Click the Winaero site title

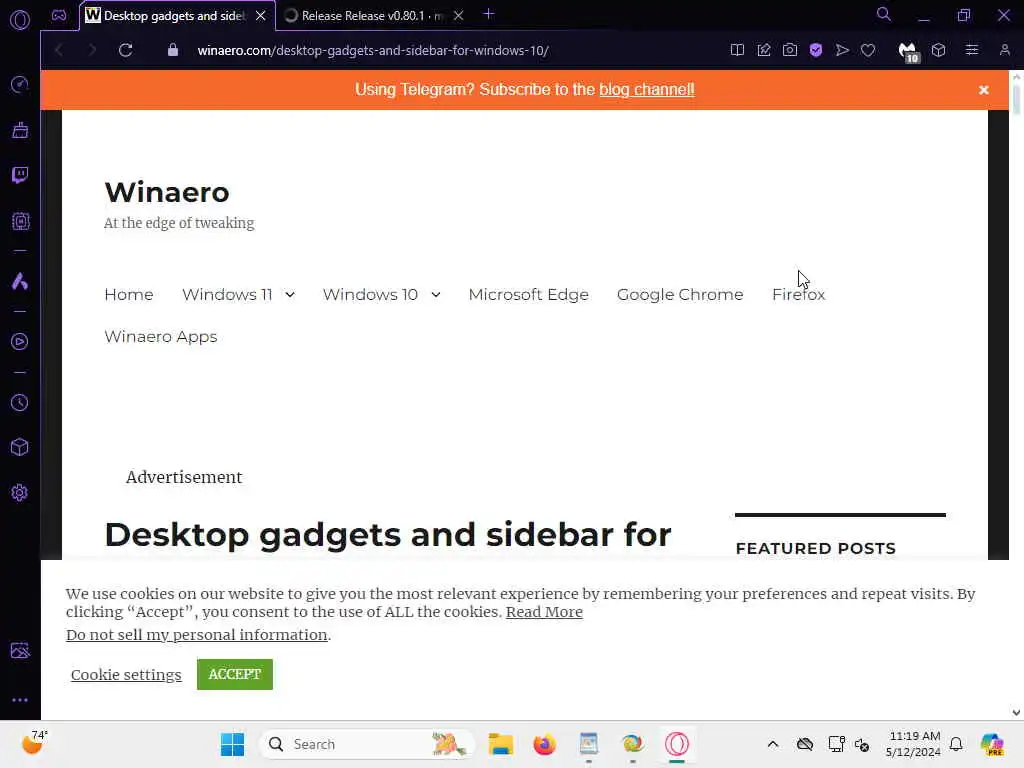(167, 192)
